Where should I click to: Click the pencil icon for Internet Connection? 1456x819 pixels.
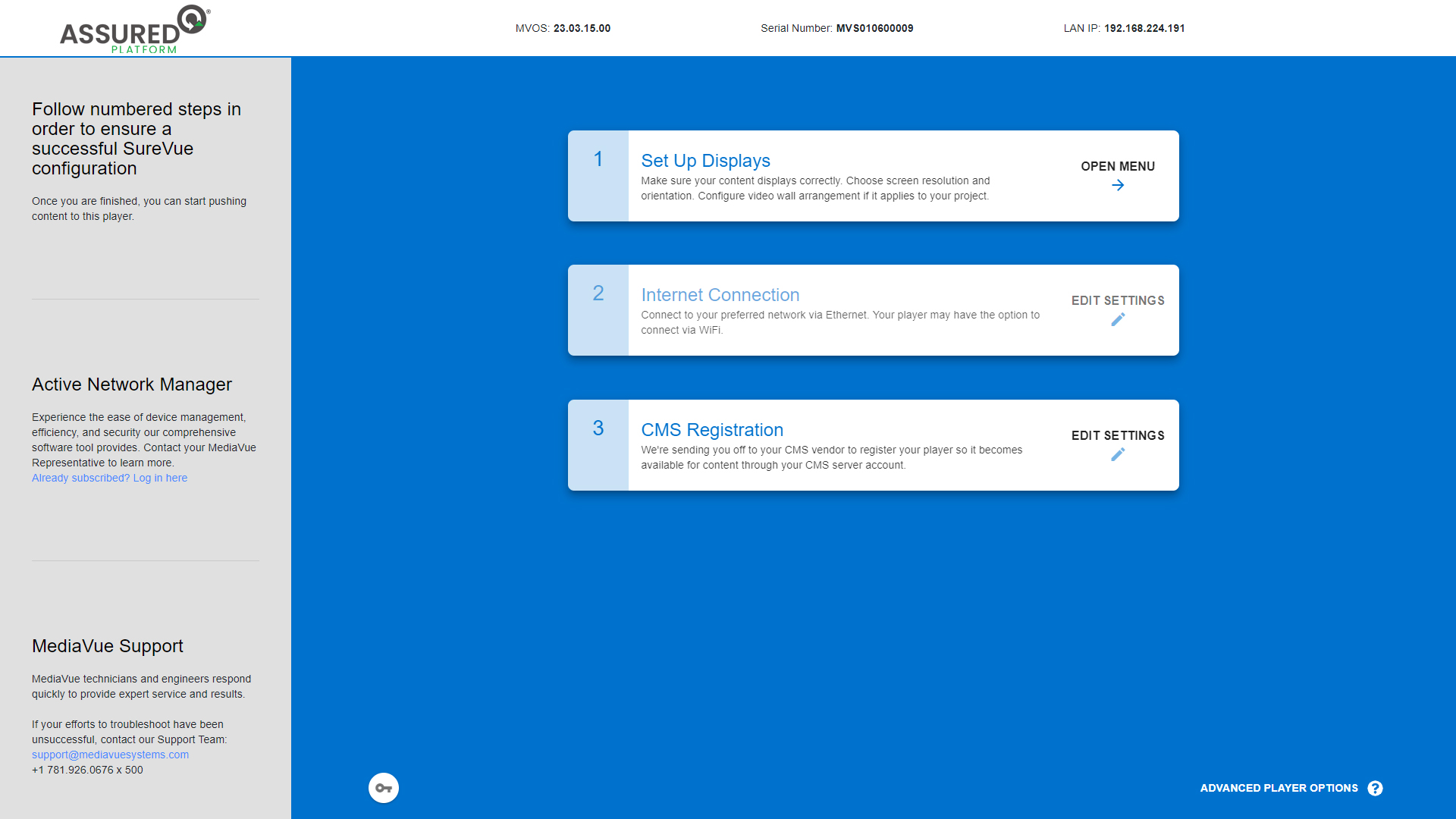tap(1118, 320)
